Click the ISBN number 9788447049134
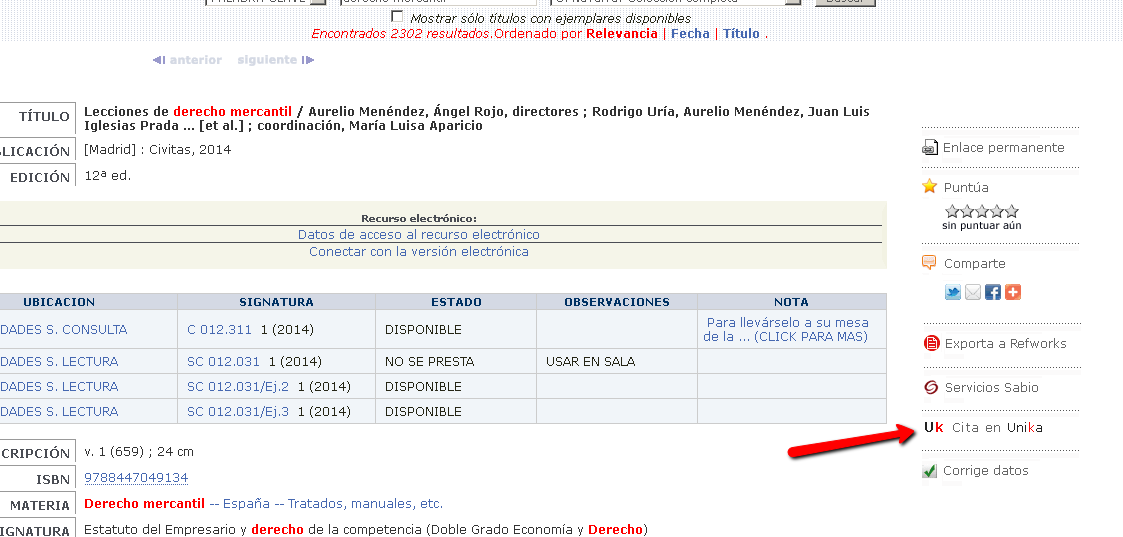The height and width of the screenshot is (537, 1123). point(136,479)
